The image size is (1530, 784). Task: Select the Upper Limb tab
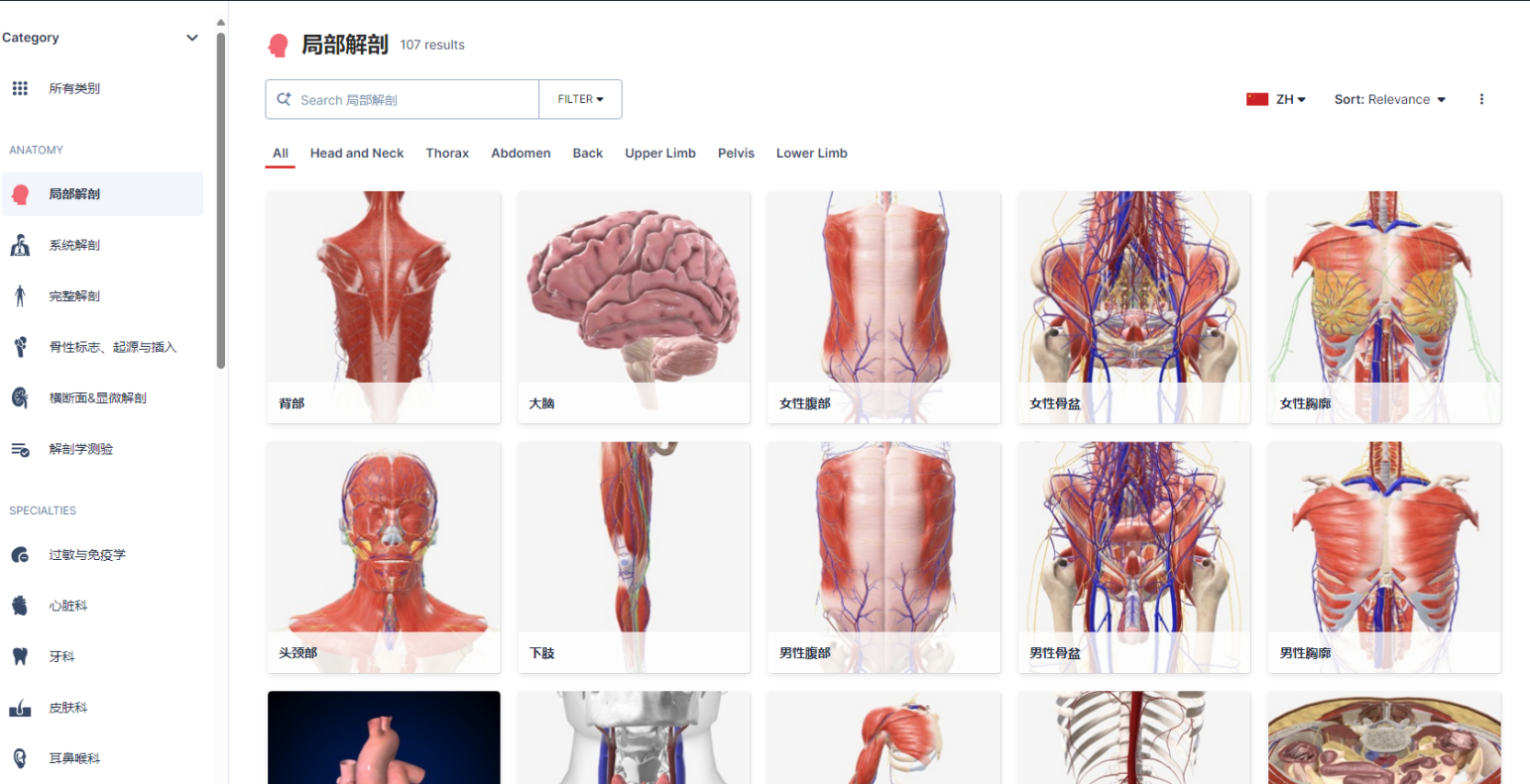(x=660, y=154)
